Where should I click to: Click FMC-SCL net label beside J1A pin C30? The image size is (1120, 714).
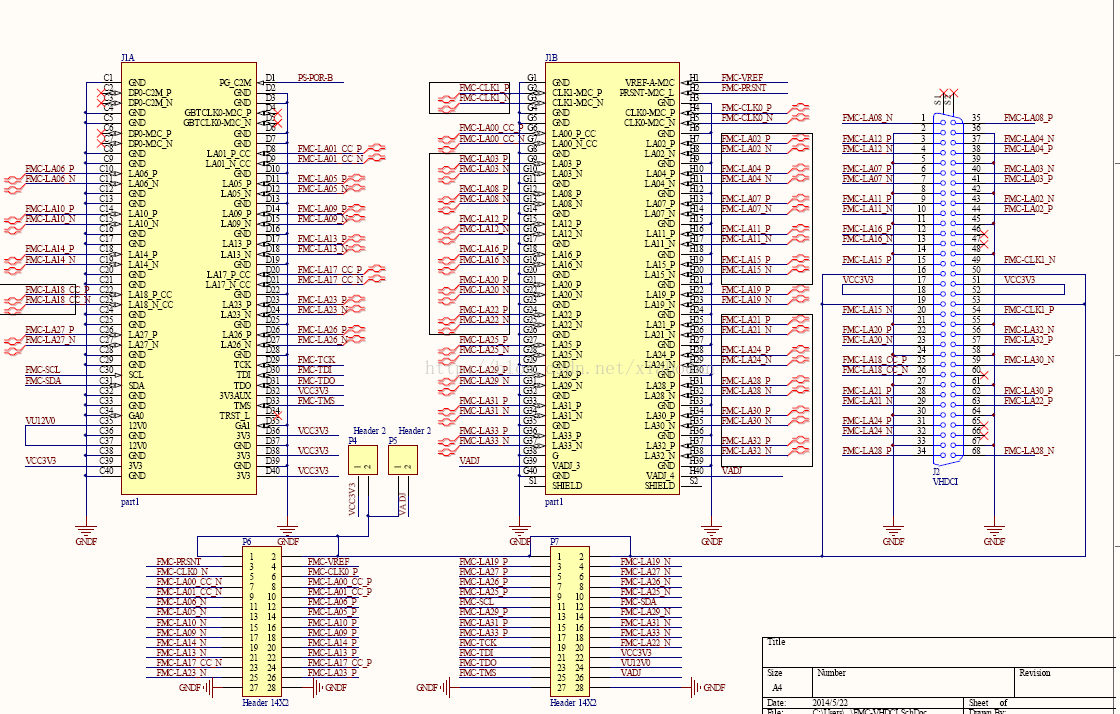[x=43, y=370]
